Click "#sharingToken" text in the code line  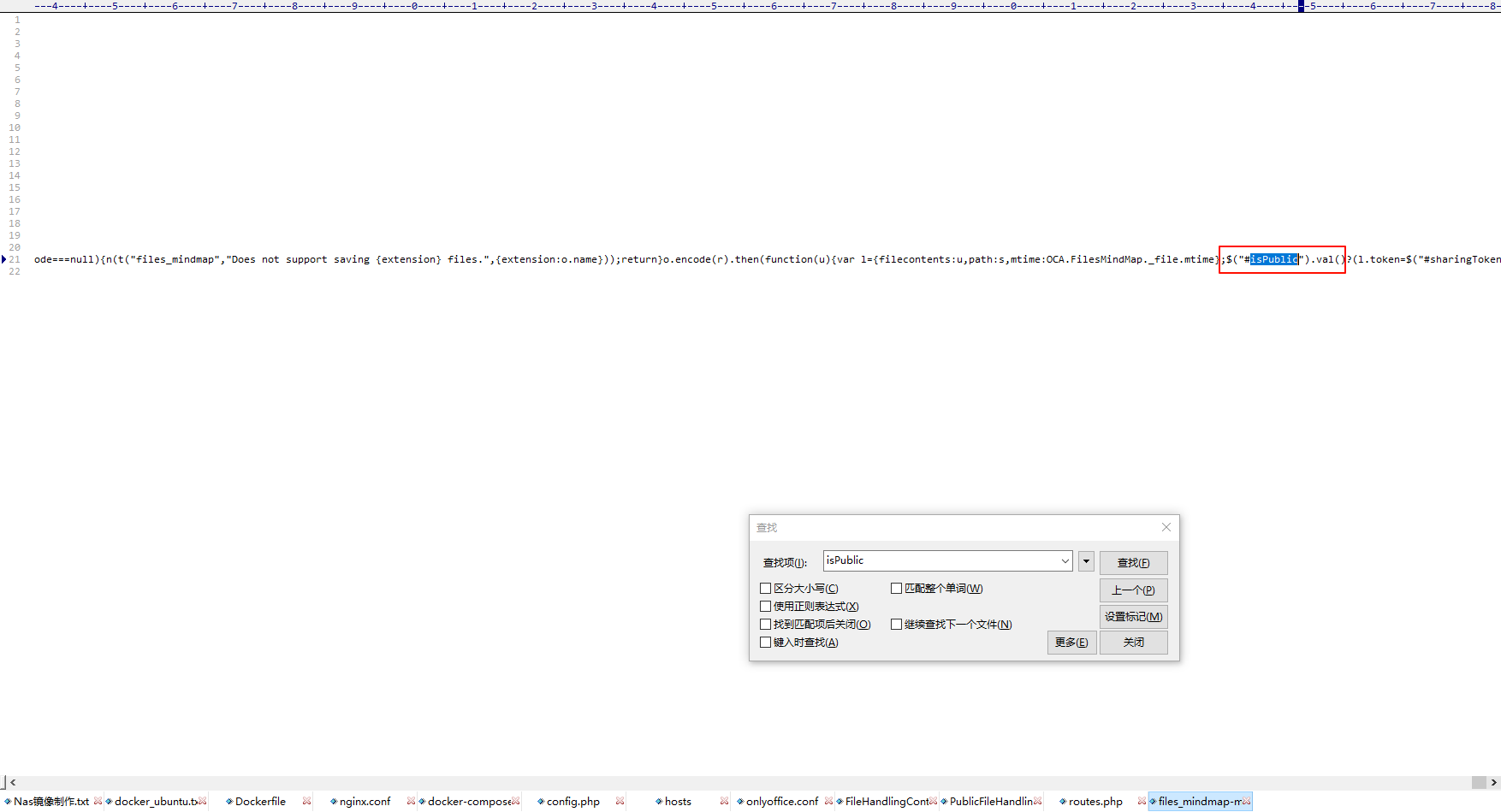tap(1462, 259)
